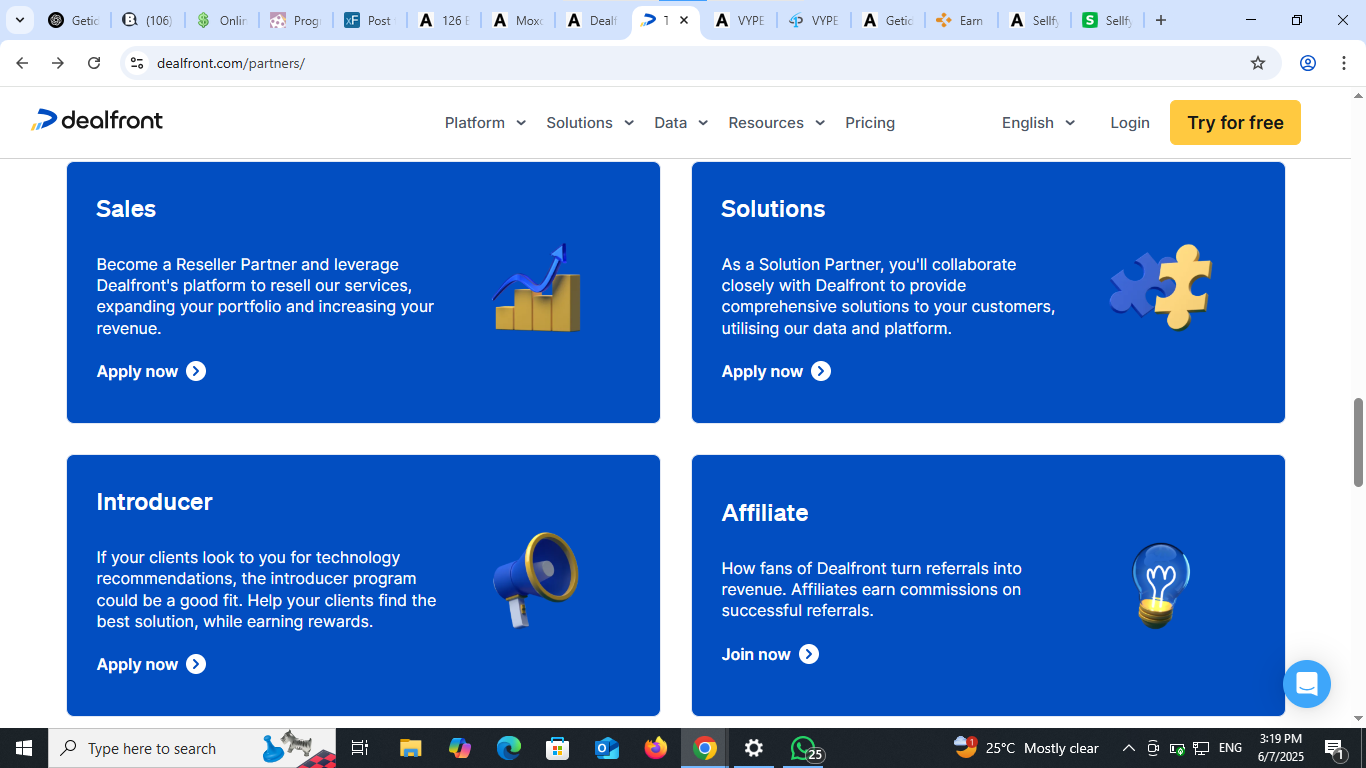Viewport: 1366px width, 768px height.
Task: Open the Pricing page
Action: coord(870,123)
